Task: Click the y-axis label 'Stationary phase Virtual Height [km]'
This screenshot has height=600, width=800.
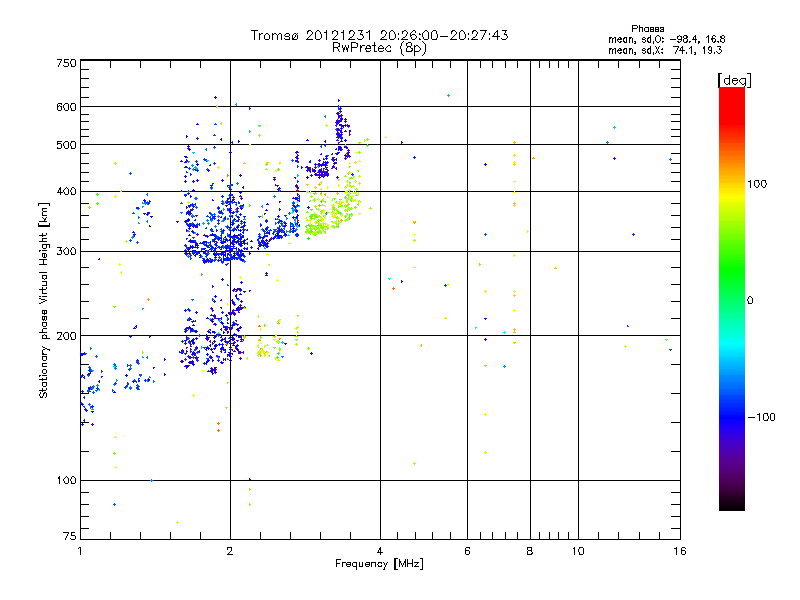Action: [44, 300]
